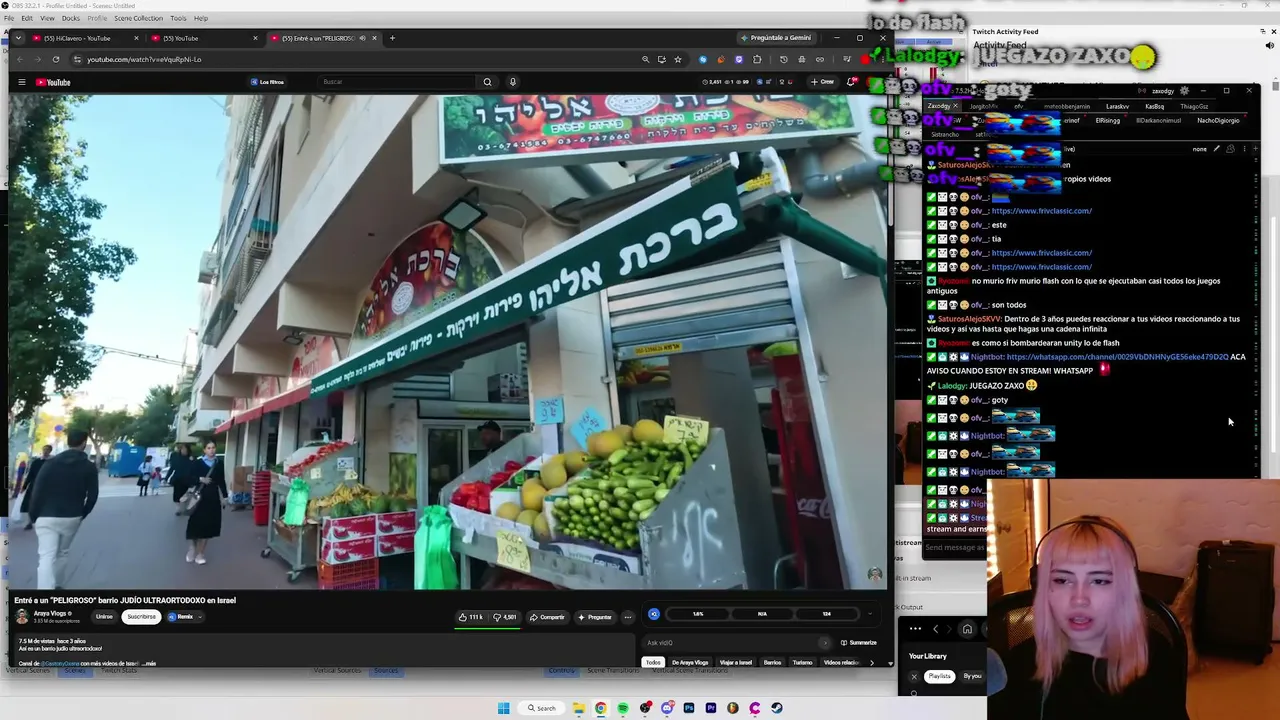Screen dimensions: 1280x720
Task: Open the first frivclassic.com link in chat
Action: point(1041,211)
